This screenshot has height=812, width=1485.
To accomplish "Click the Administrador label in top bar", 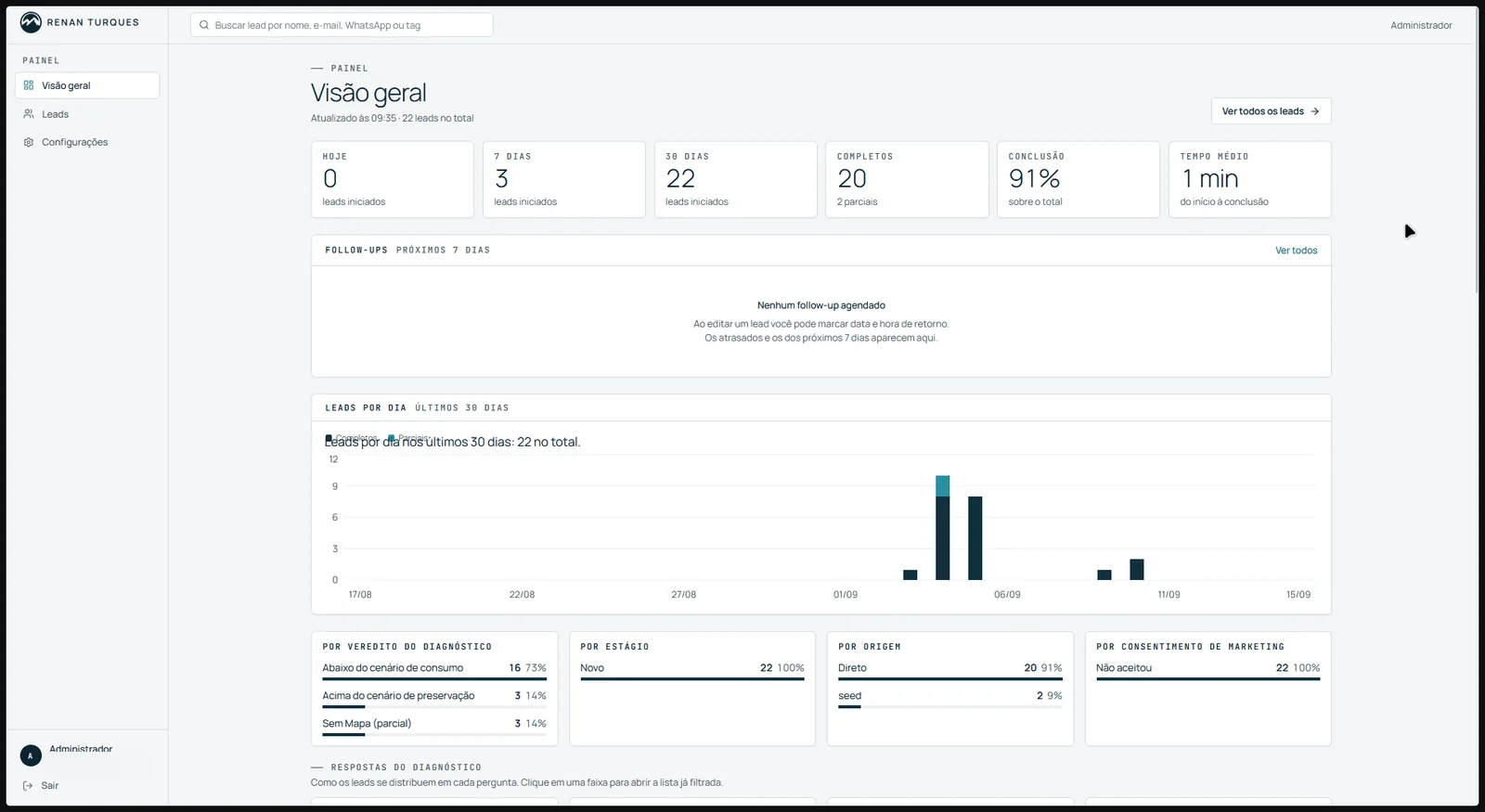I will (1421, 25).
